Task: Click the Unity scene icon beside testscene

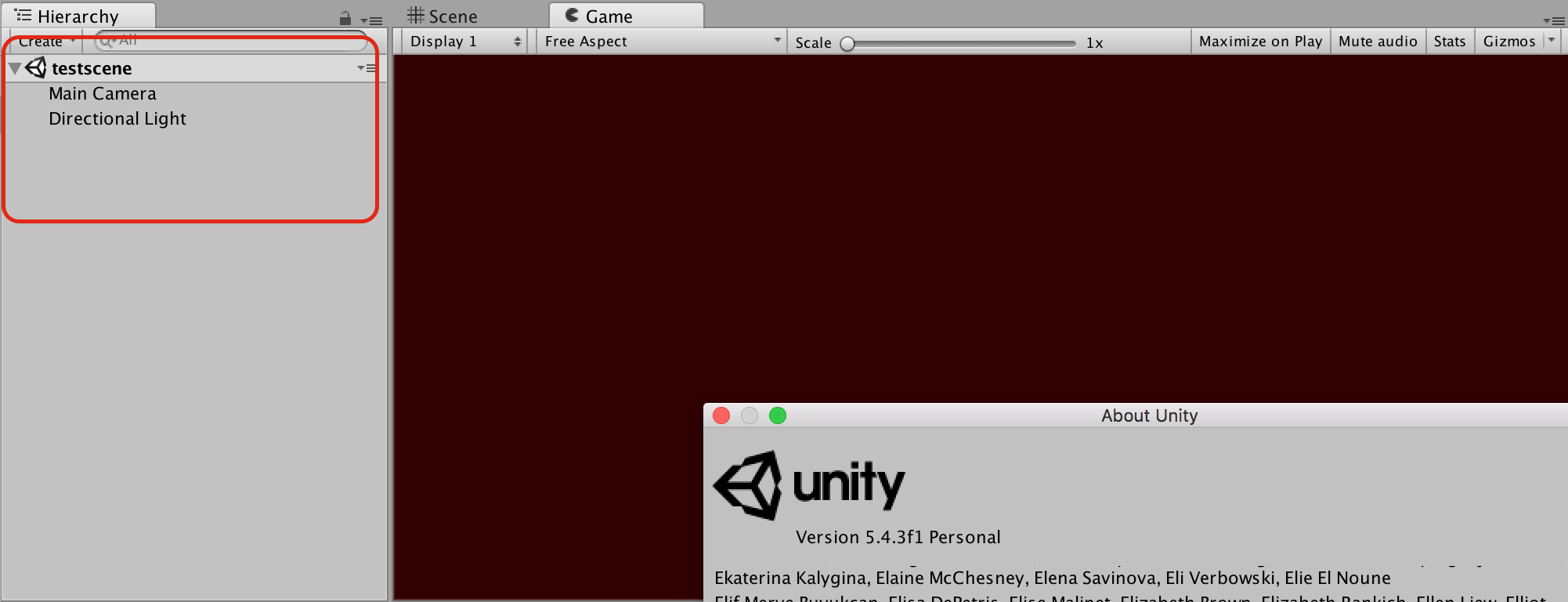Action: pyautogui.click(x=36, y=67)
